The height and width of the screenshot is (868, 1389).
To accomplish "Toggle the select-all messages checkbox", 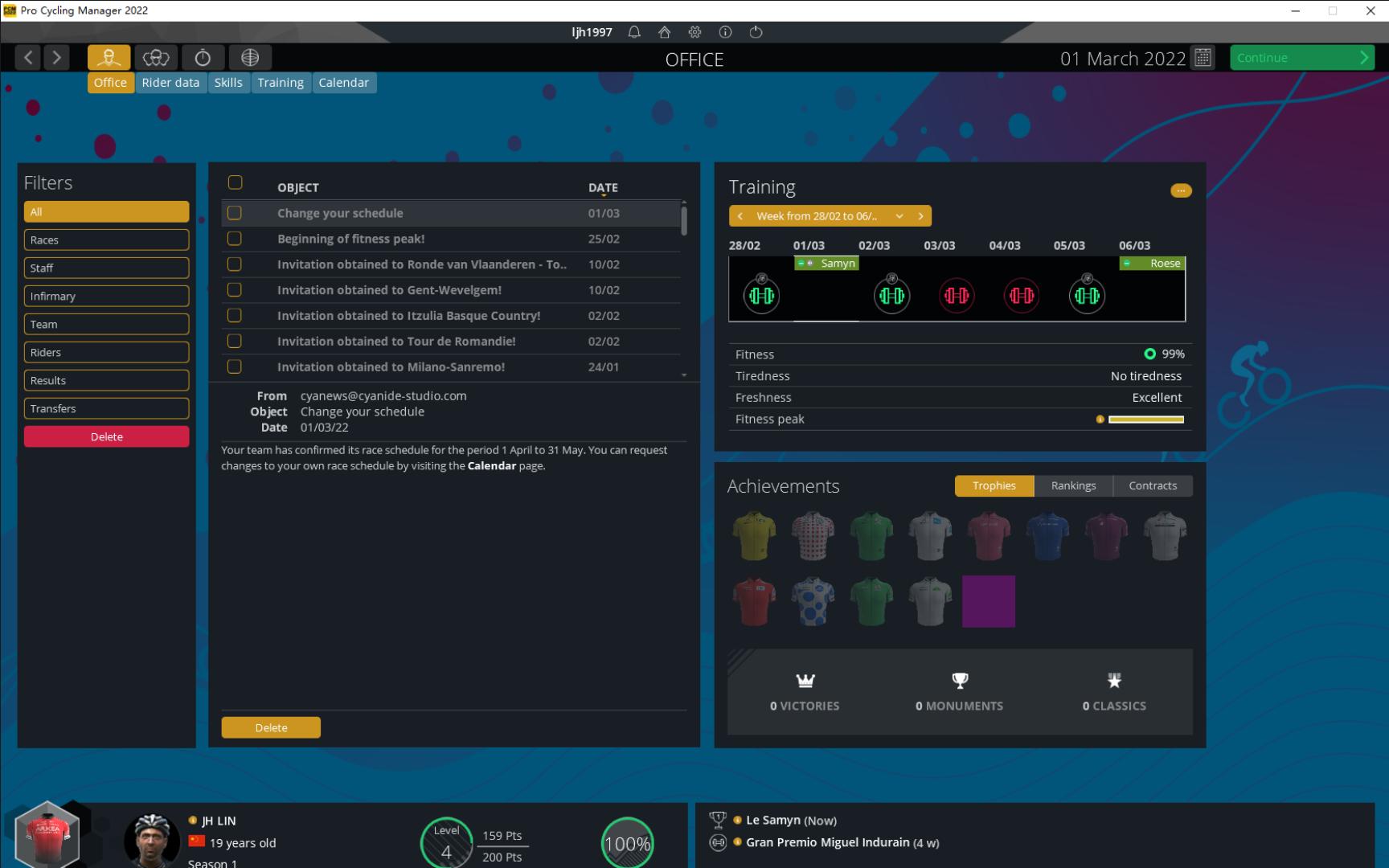I will point(235,182).
